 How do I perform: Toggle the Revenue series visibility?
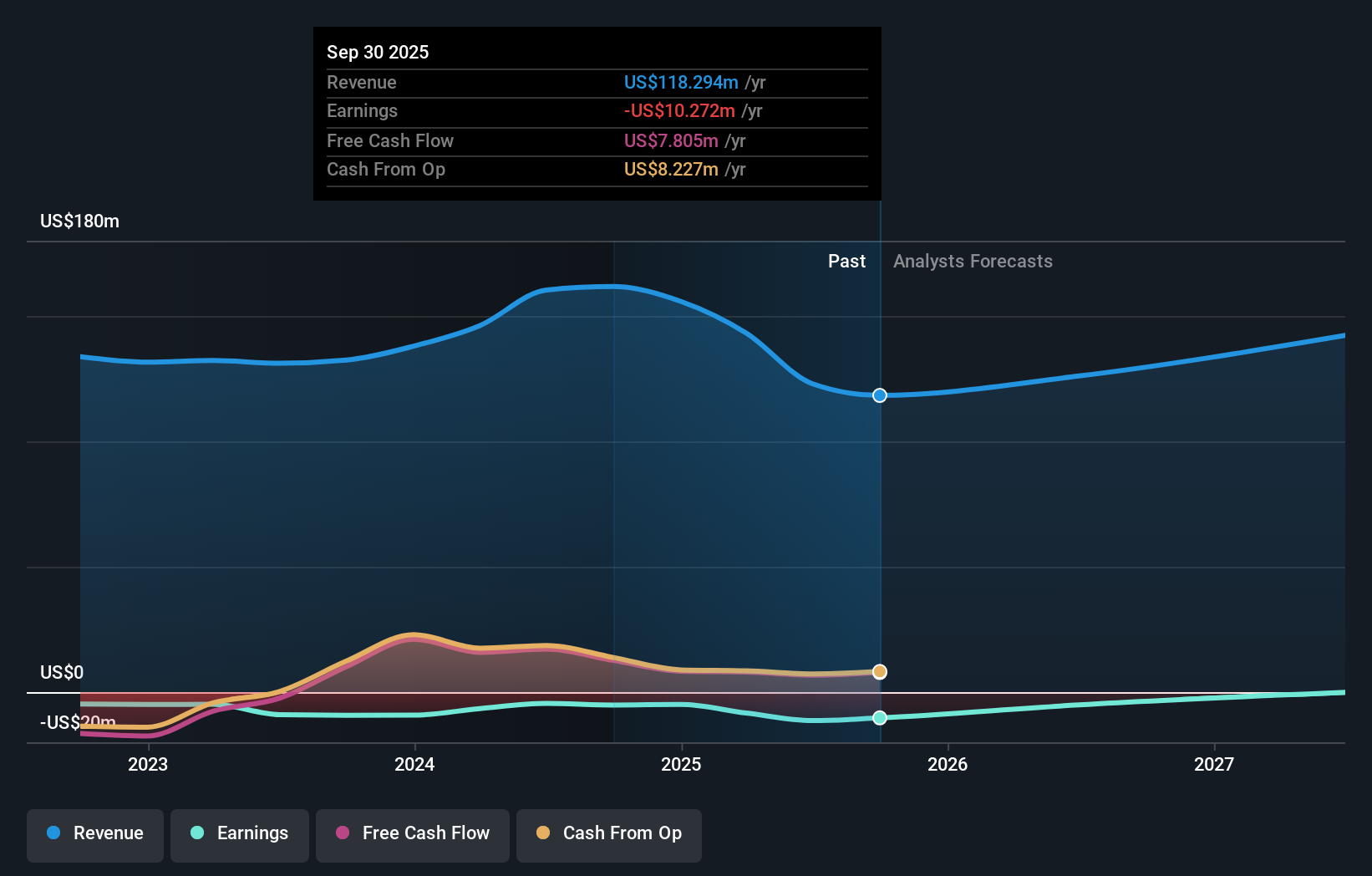(x=94, y=835)
